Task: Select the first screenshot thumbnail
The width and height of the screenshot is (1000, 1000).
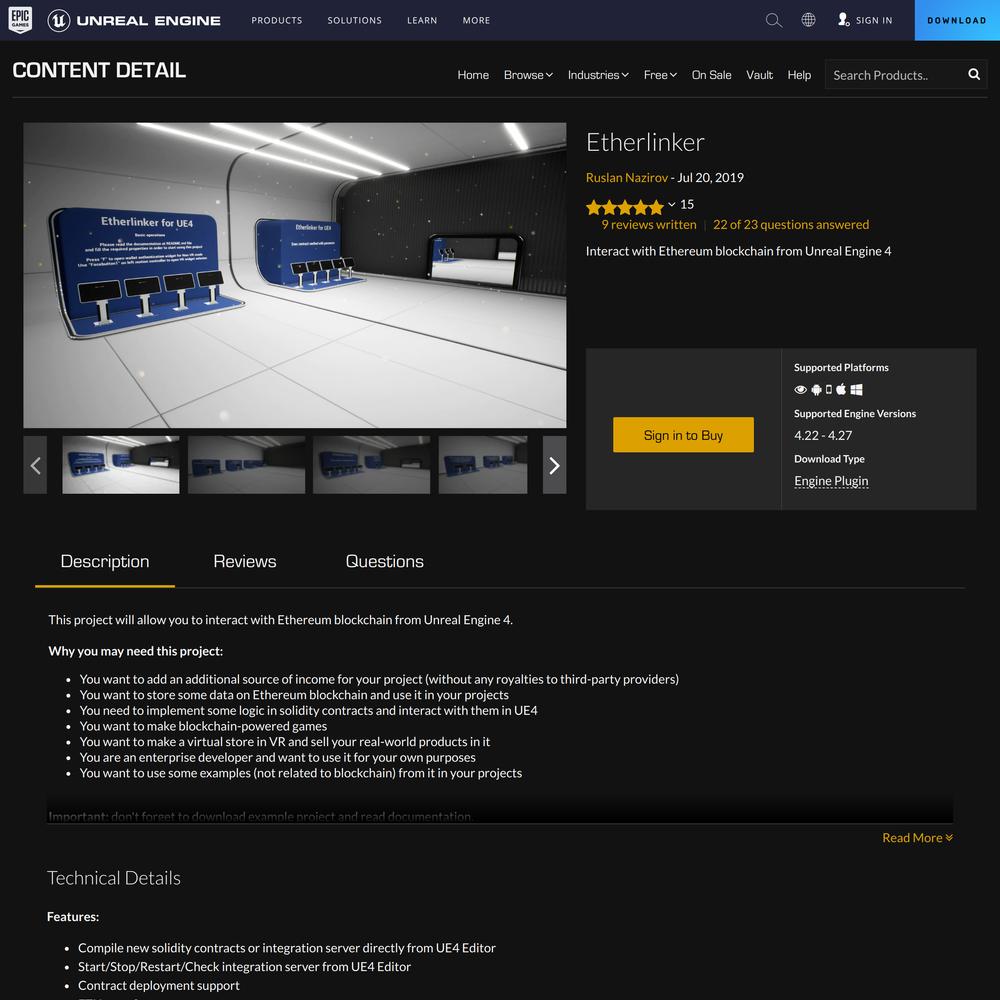Action: pos(121,465)
